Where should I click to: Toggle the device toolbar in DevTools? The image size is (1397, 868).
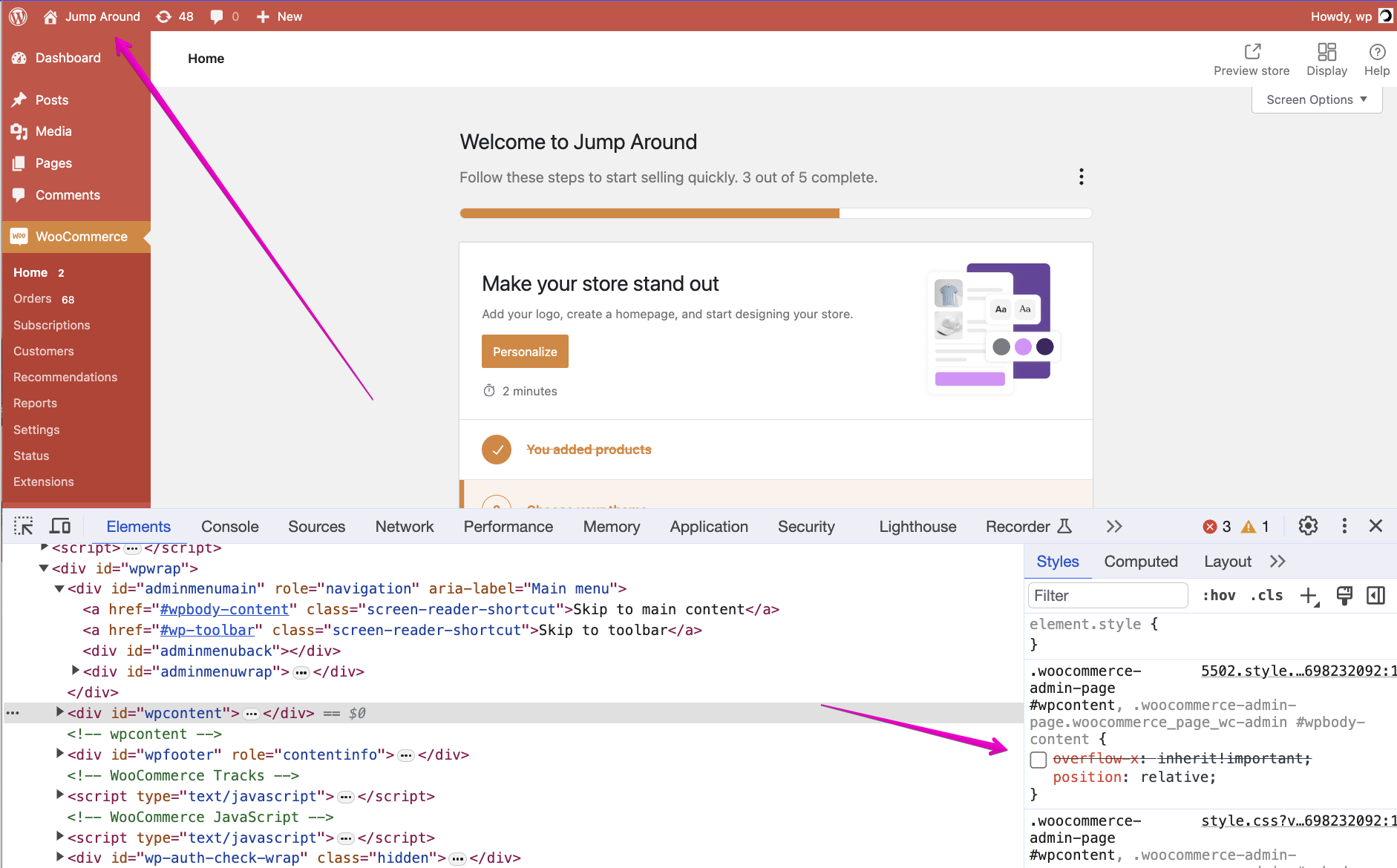(x=60, y=525)
